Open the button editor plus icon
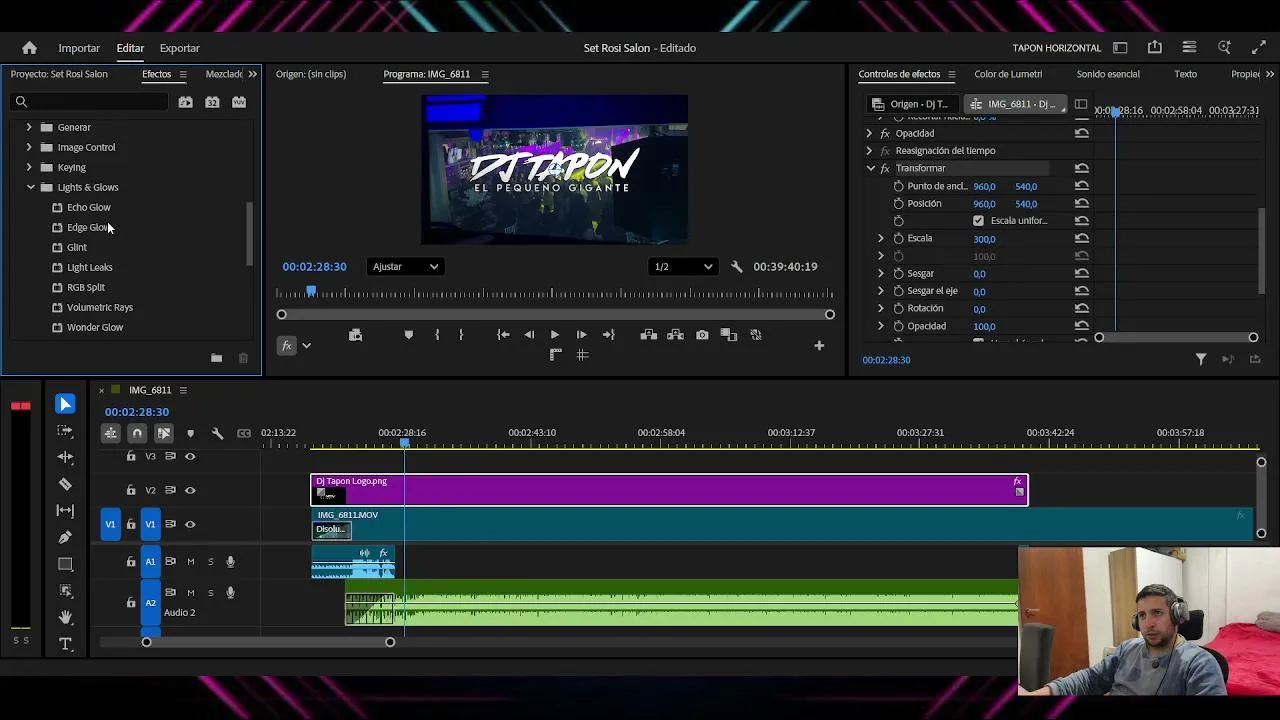1280x720 pixels. [819, 346]
